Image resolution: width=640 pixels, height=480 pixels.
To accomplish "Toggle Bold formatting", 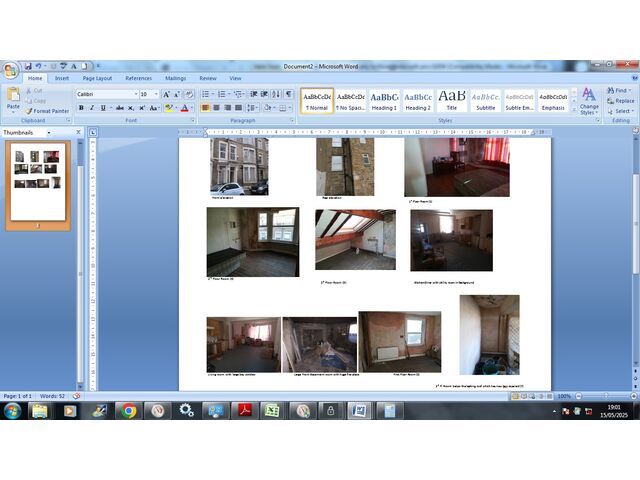I will pyautogui.click(x=81, y=108).
